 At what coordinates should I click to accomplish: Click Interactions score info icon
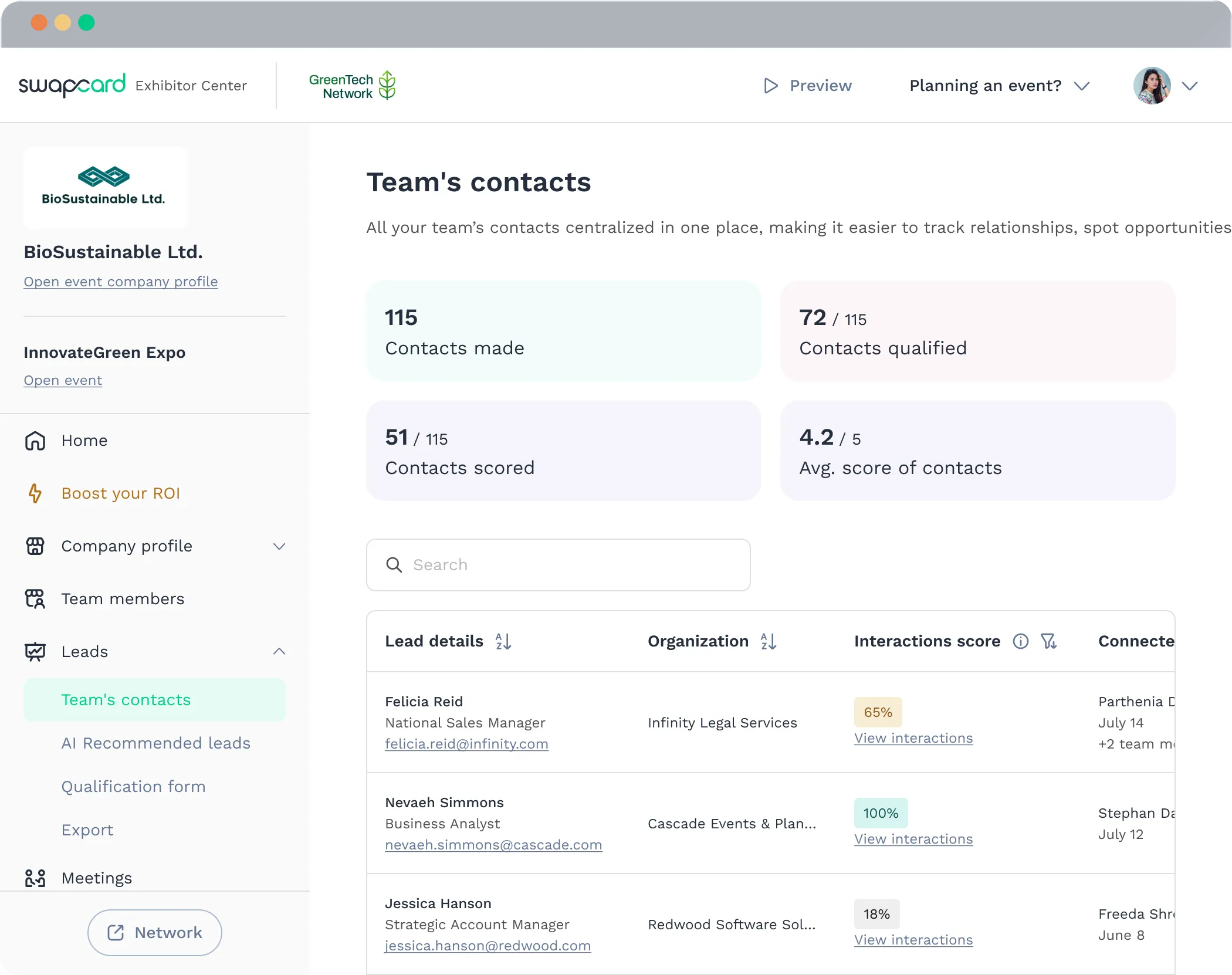(x=1021, y=641)
